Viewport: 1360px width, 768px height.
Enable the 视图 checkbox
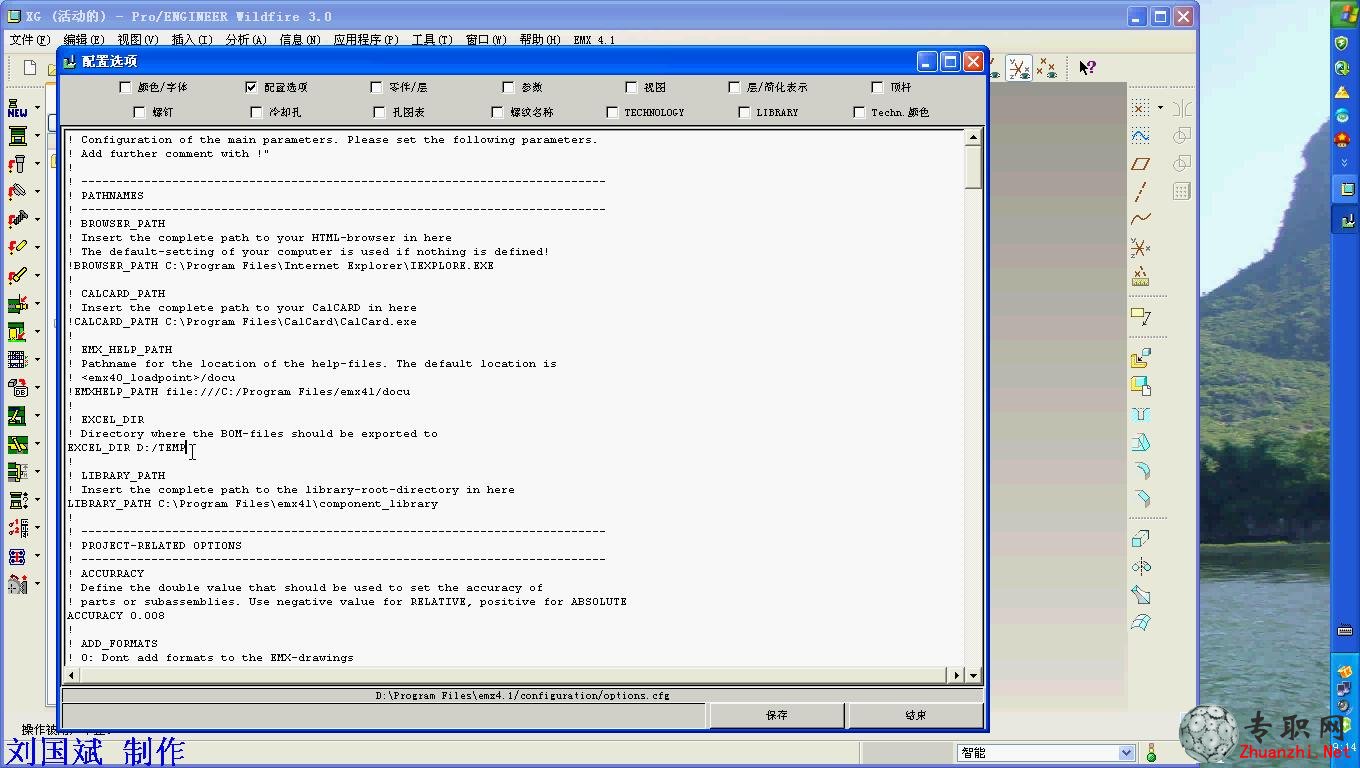[x=631, y=87]
